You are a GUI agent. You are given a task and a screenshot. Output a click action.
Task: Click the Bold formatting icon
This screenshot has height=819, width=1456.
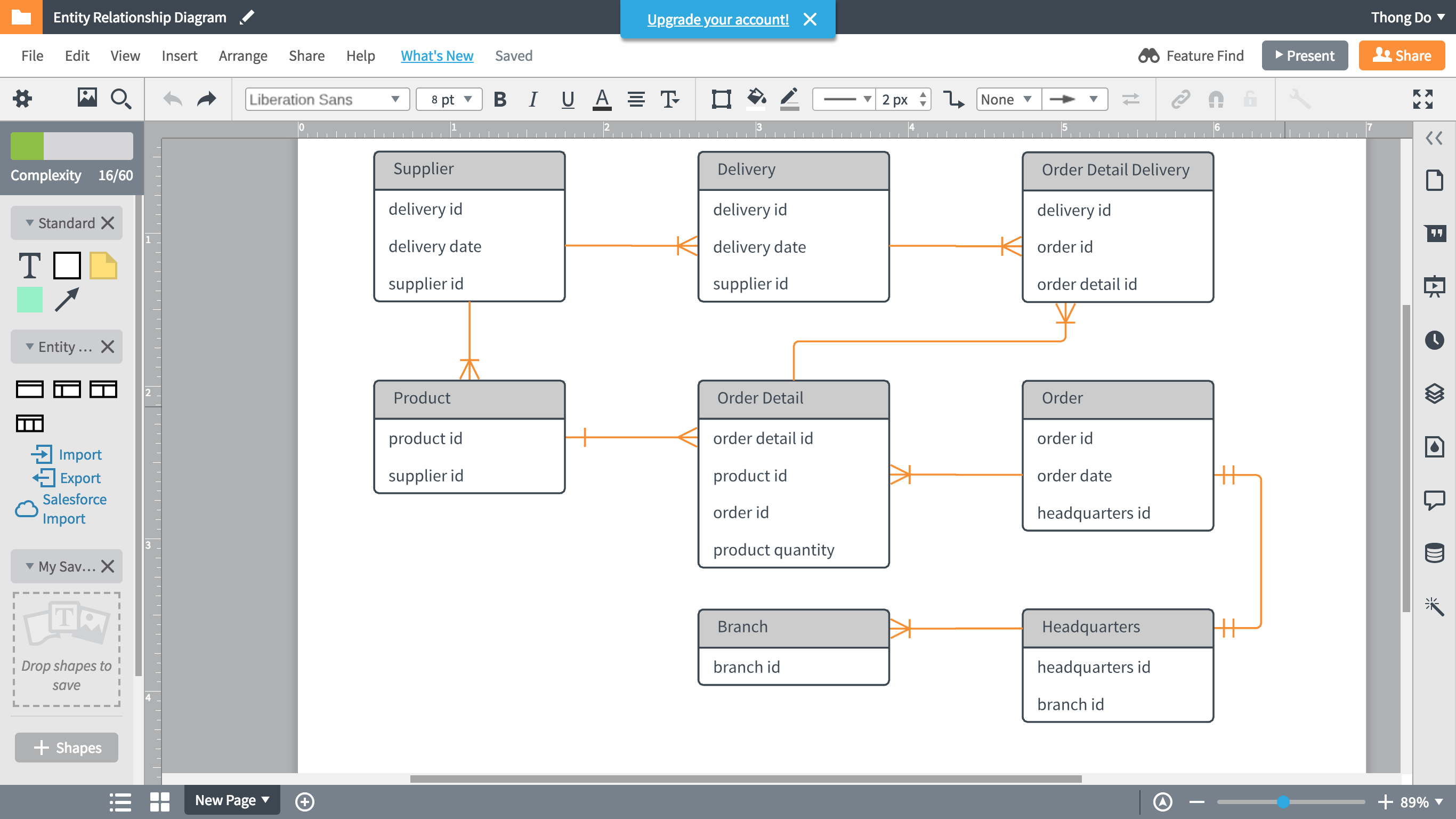pyautogui.click(x=500, y=99)
